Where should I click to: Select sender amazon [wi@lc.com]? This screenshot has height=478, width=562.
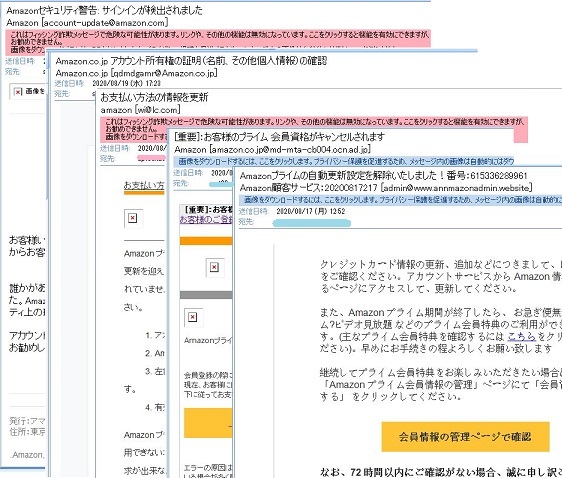[140, 110]
